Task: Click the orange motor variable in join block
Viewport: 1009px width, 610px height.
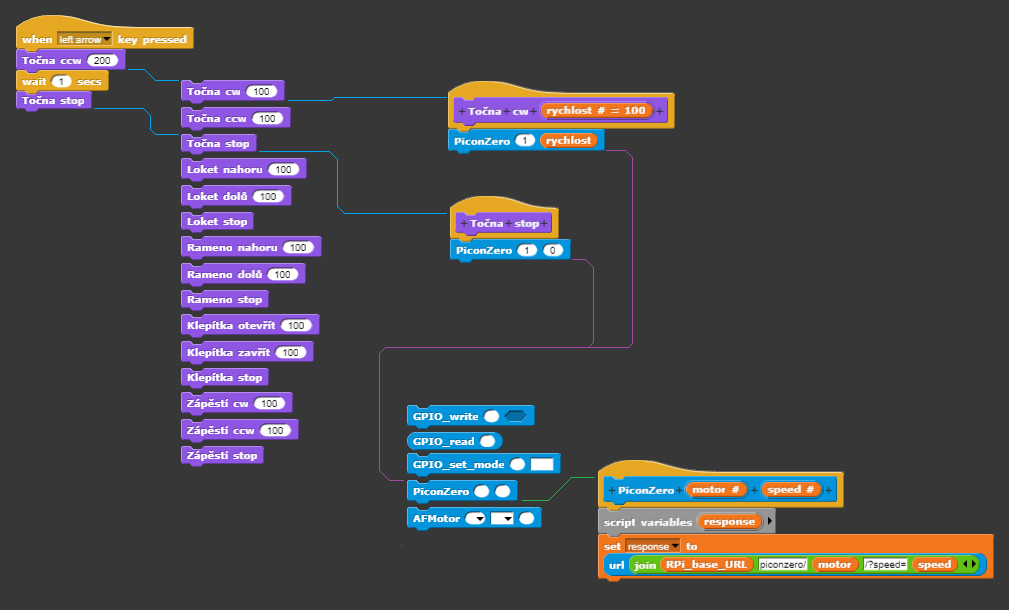Action: [x=835, y=564]
